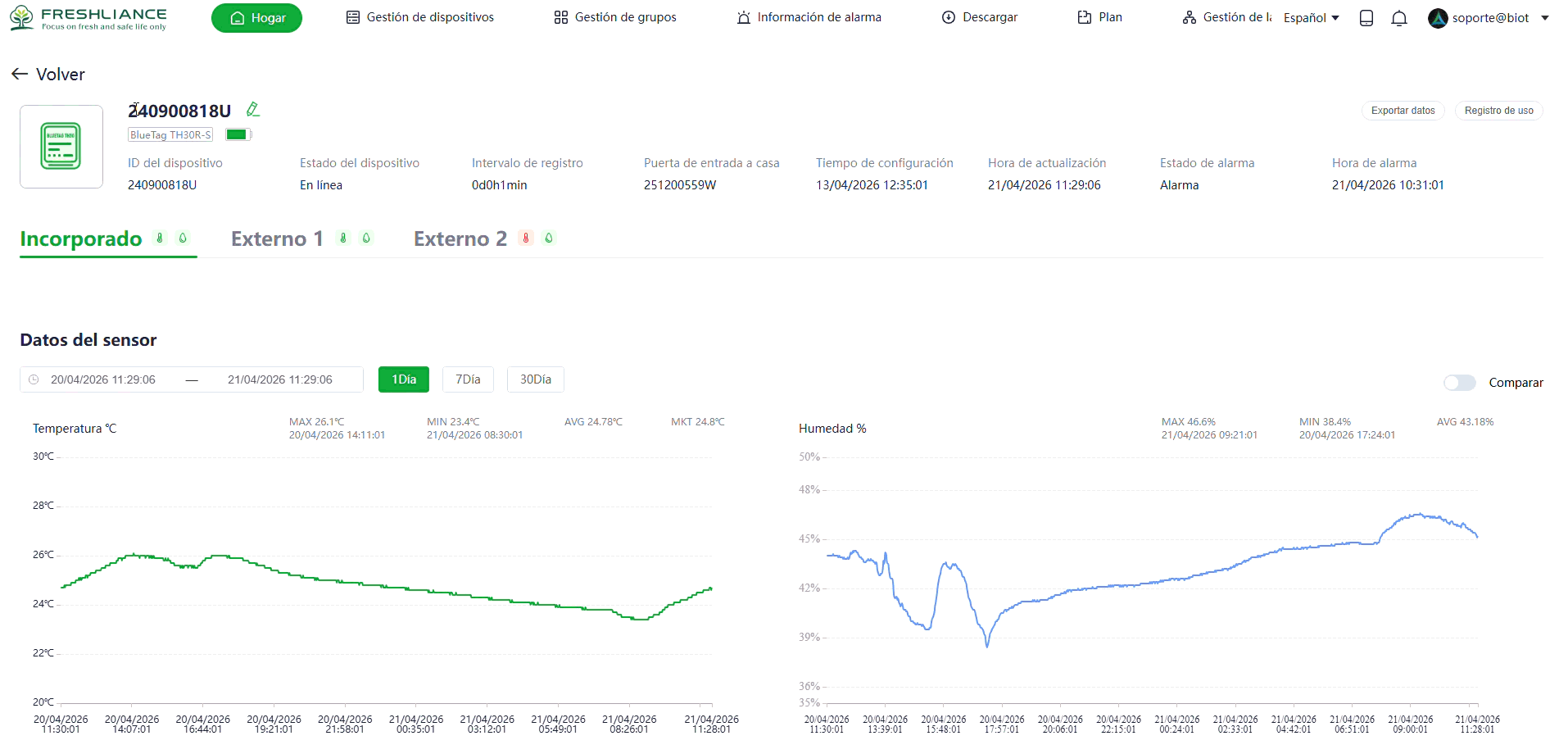Click the edit pencil icon beside device name
1568x754 pixels.
pyautogui.click(x=253, y=109)
